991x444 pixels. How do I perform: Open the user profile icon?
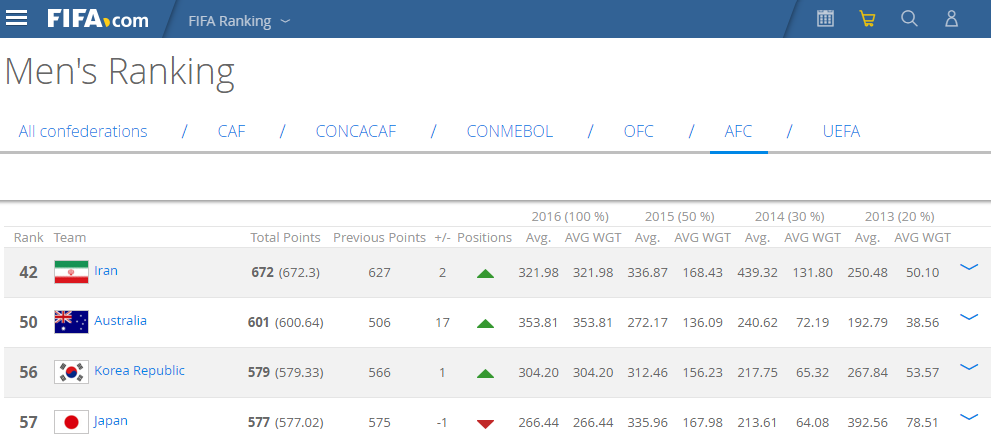coord(951,19)
